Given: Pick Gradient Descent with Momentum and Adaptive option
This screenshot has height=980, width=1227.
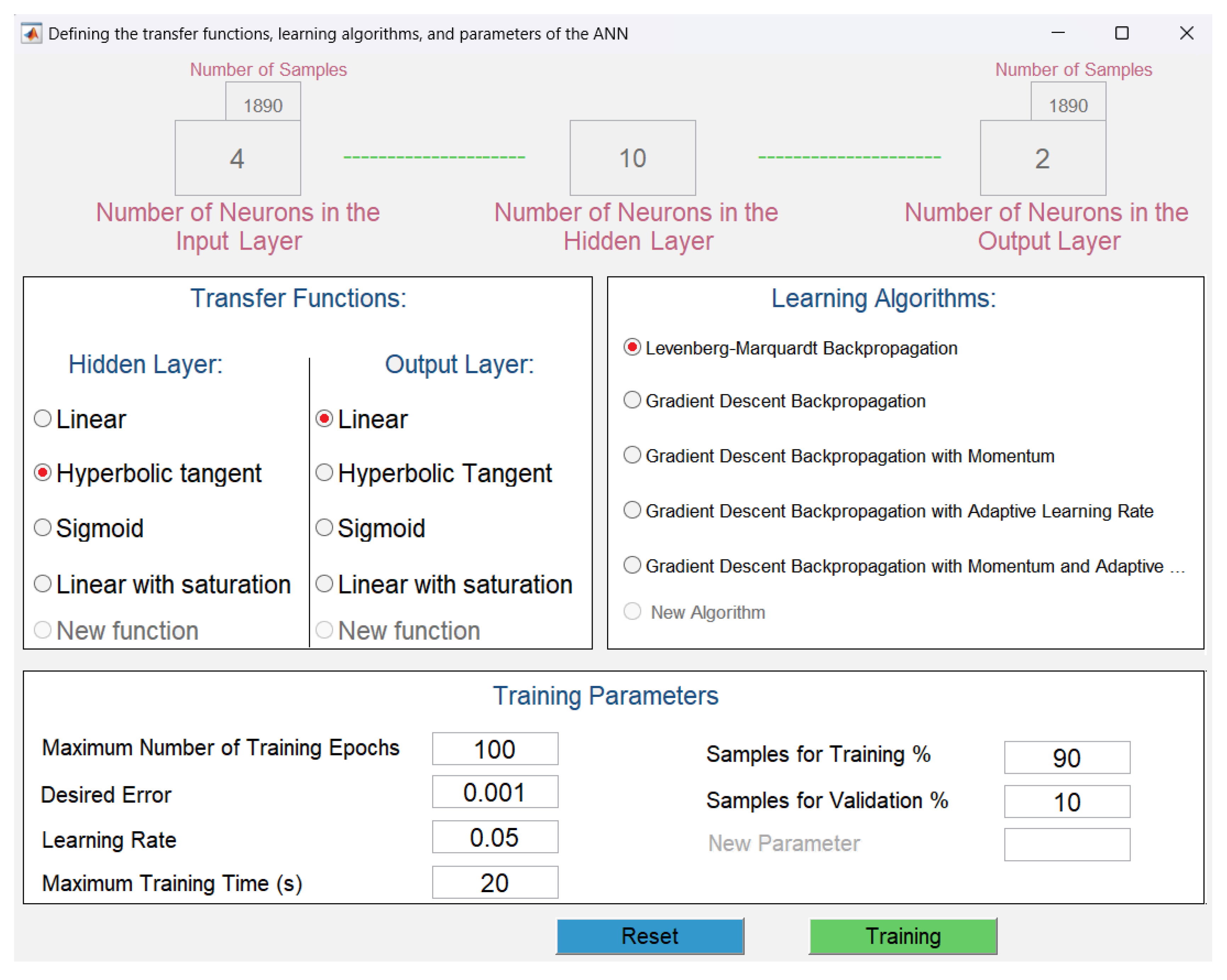Looking at the screenshot, I should click(x=632, y=566).
